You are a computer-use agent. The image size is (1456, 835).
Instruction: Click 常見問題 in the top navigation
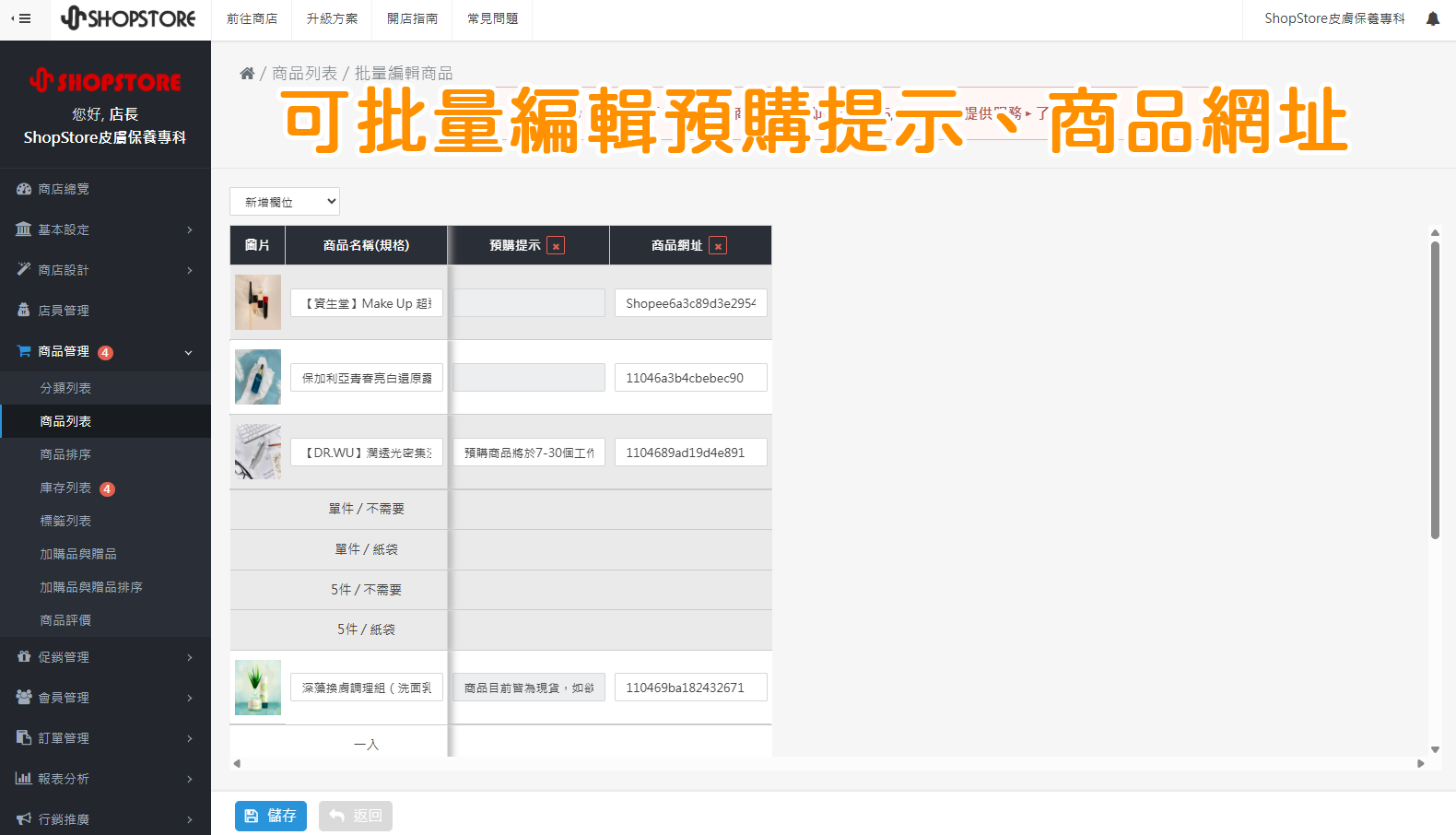click(492, 18)
